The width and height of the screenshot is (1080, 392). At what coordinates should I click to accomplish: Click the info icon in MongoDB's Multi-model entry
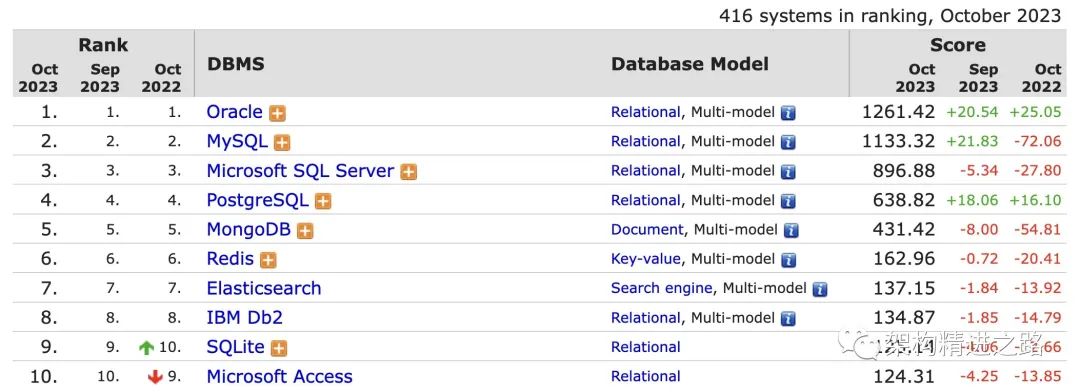pyautogui.click(x=791, y=231)
